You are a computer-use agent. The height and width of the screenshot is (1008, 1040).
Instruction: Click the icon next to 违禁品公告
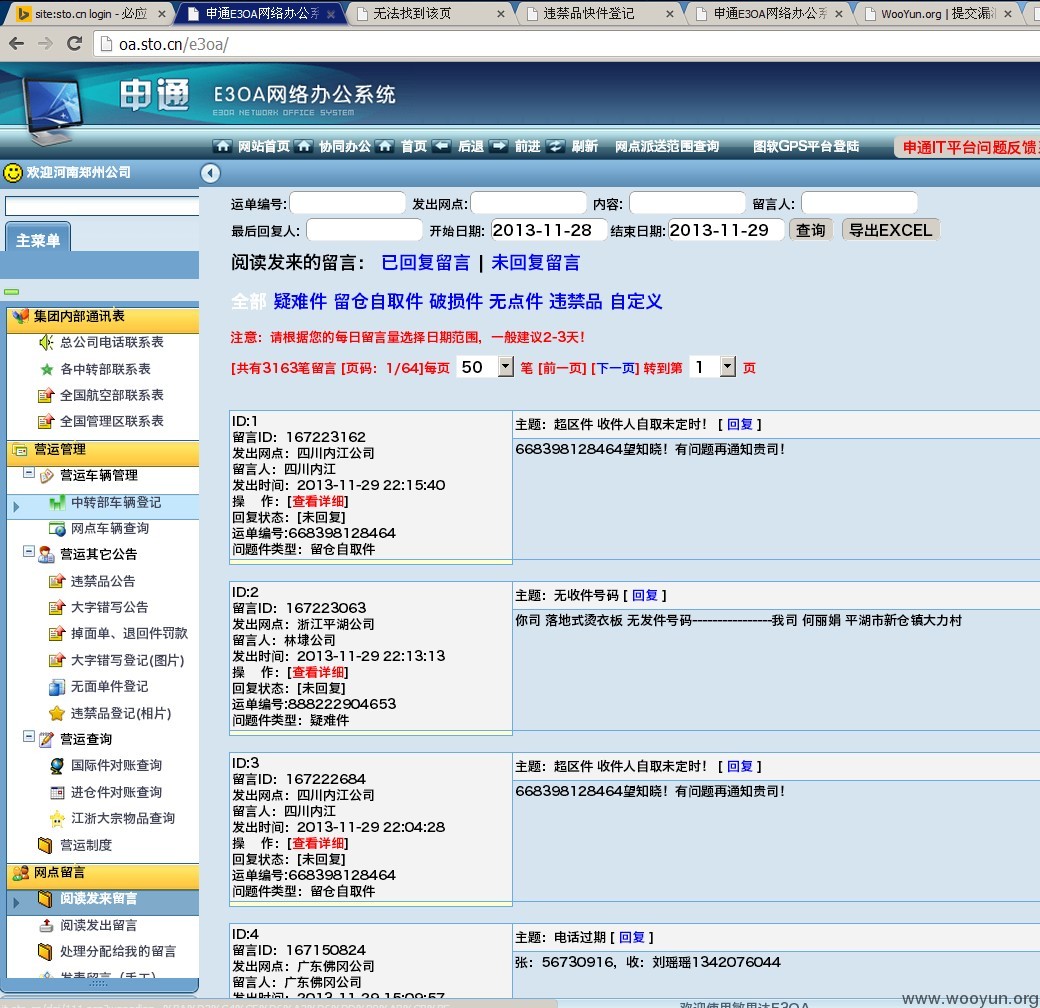coord(57,582)
